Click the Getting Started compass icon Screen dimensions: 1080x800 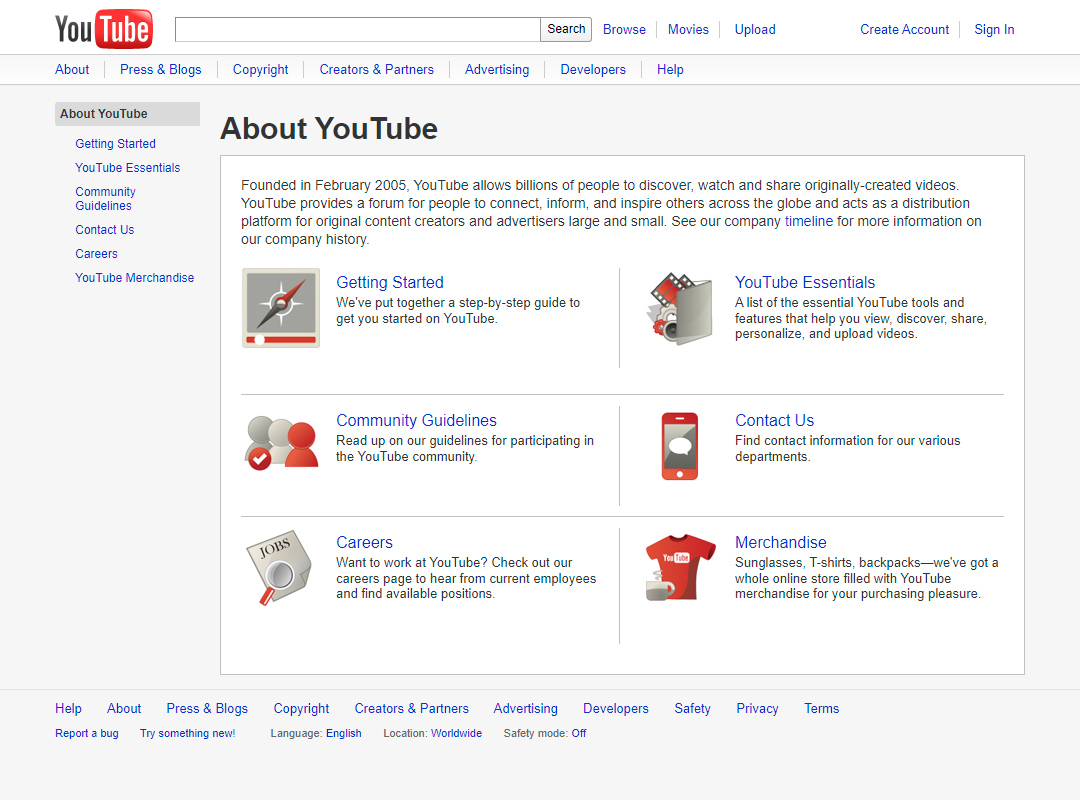click(281, 308)
